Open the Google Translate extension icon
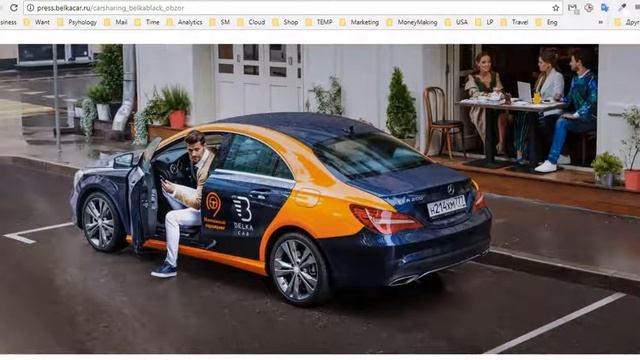 coord(605,7)
